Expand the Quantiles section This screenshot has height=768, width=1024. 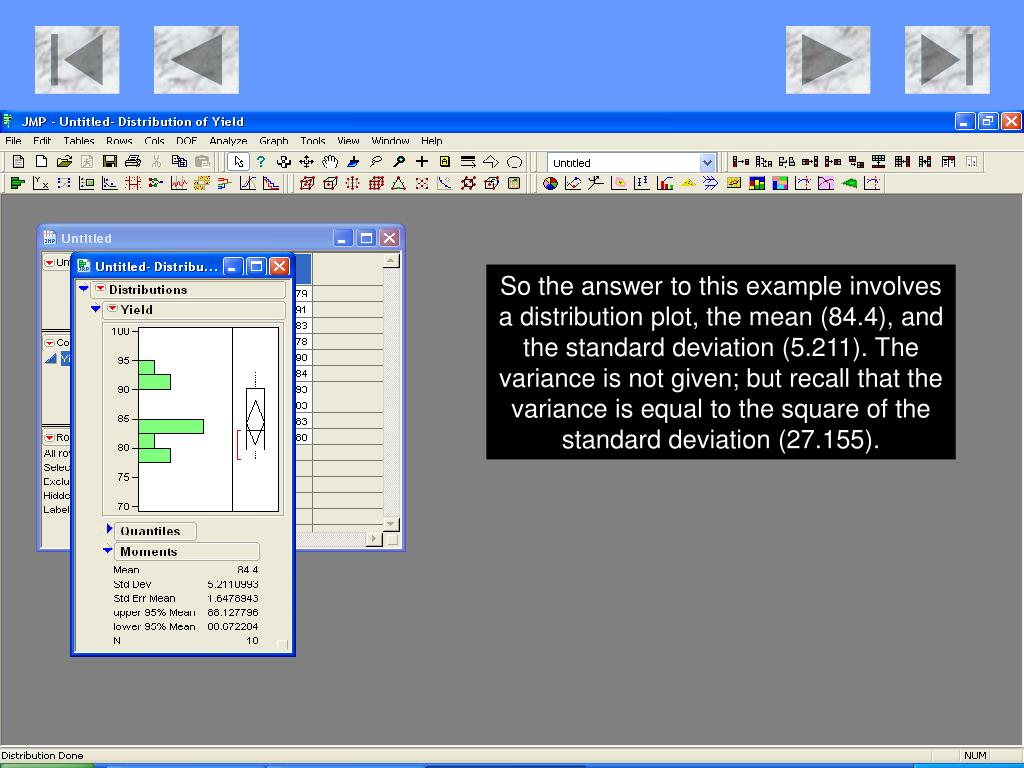tap(109, 528)
